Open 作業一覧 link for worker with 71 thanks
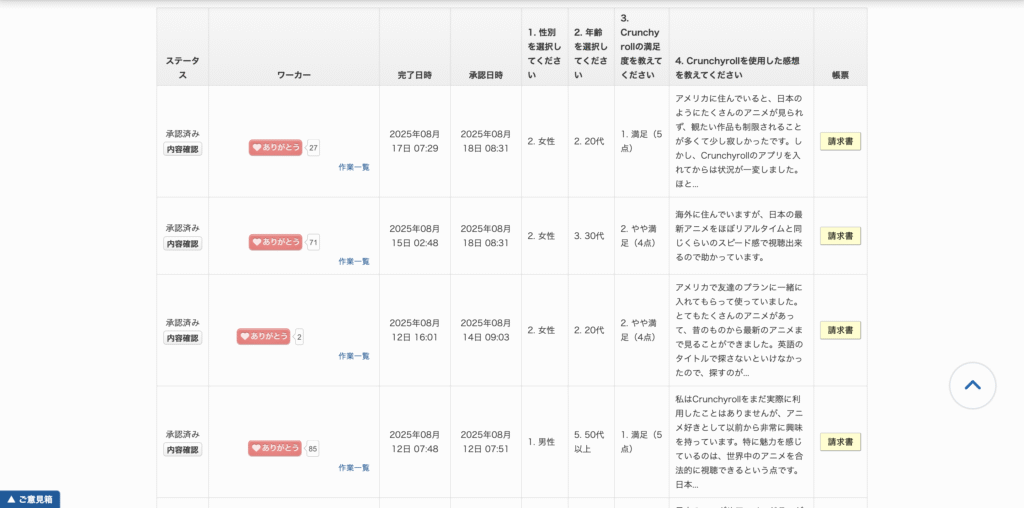 353,261
